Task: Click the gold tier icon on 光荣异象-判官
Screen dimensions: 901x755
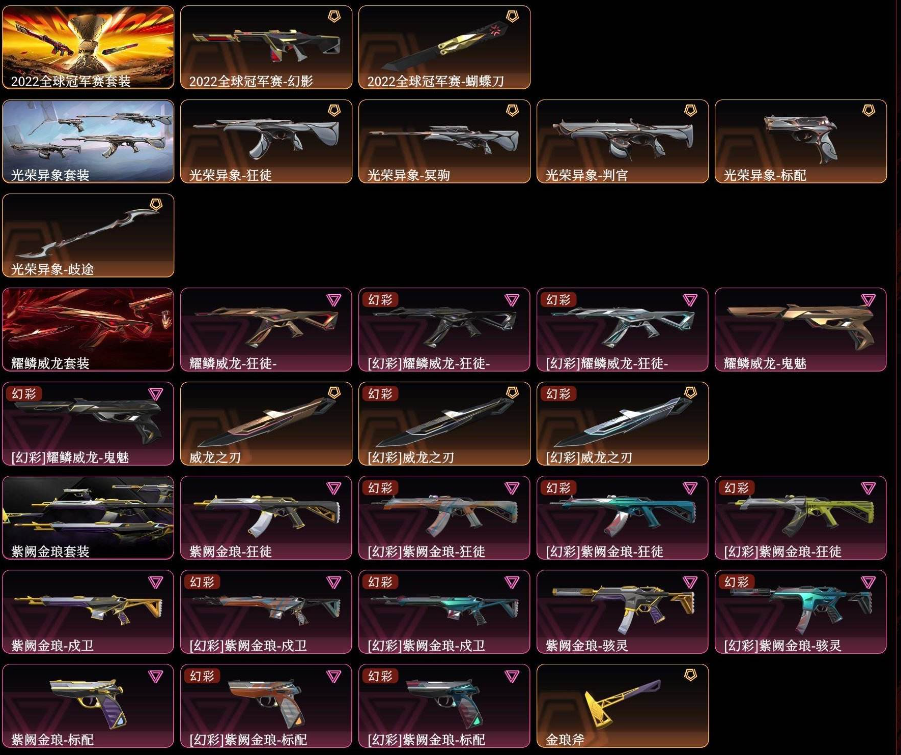Action: click(690, 110)
